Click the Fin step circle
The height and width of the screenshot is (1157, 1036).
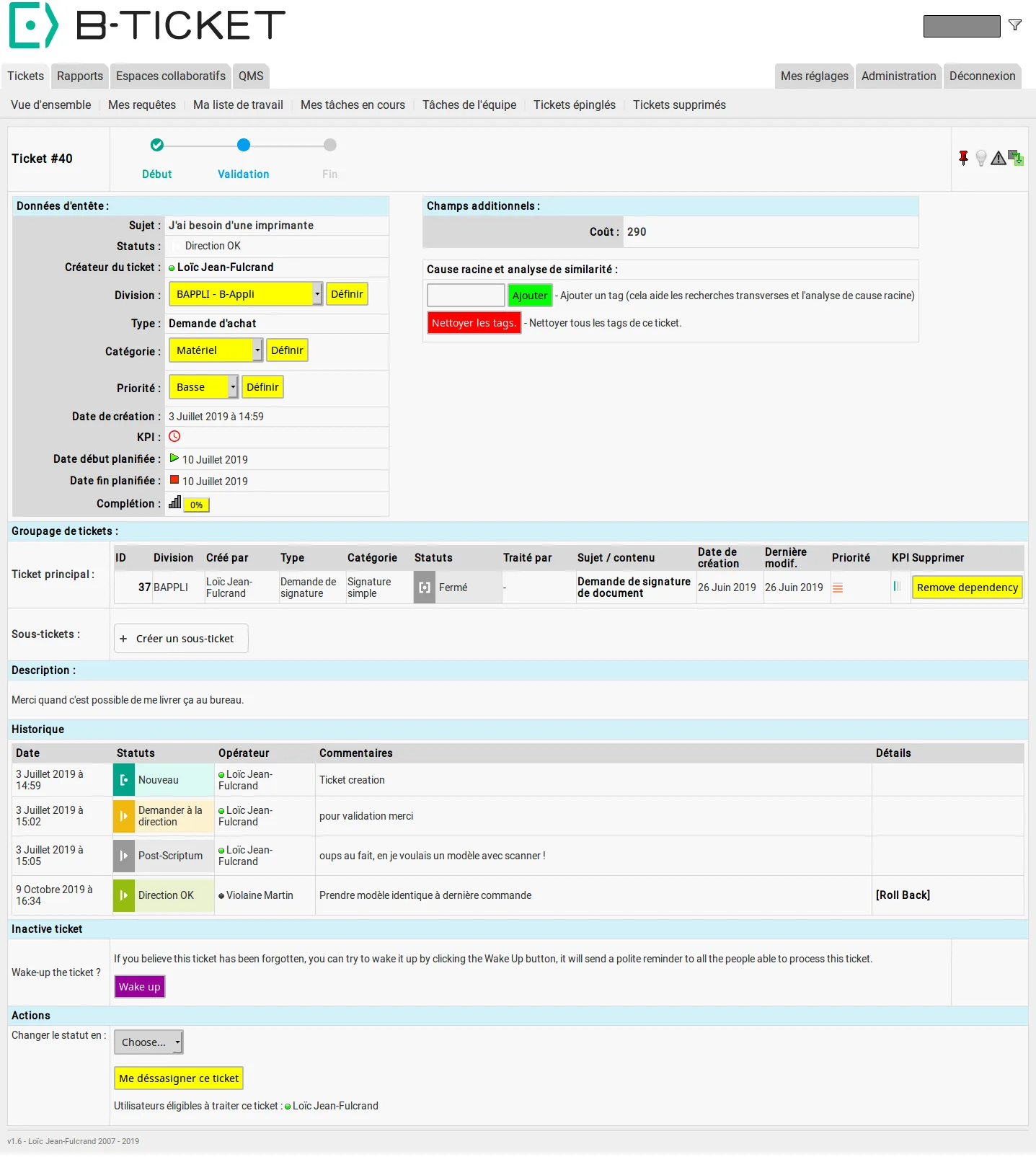330,145
